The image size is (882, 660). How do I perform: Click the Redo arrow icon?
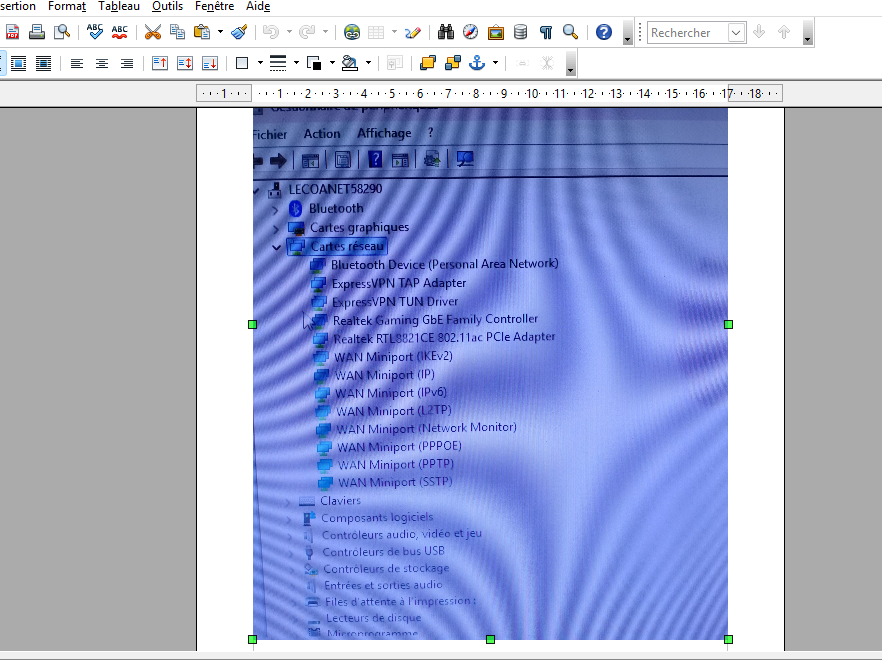click(x=307, y=32)
